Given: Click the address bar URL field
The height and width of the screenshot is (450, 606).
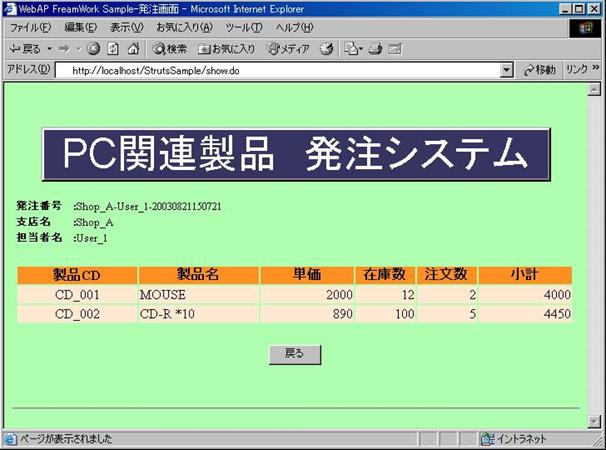Looking at the screenshot, I should point(277,70).
